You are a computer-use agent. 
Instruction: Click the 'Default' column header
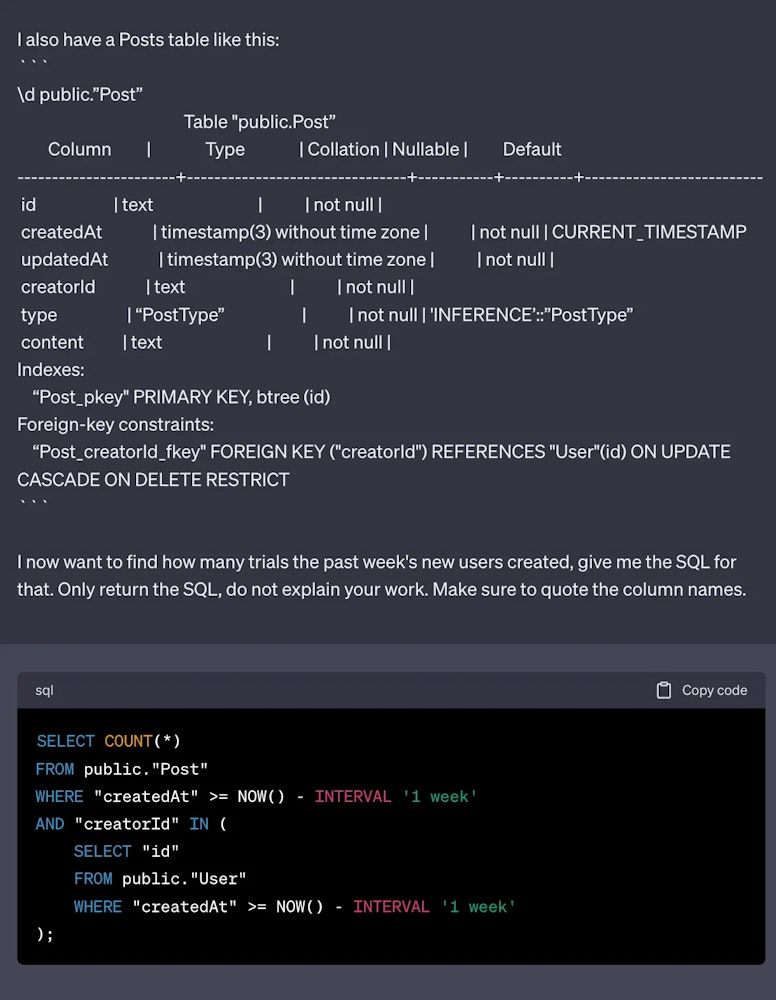[532, 149]
